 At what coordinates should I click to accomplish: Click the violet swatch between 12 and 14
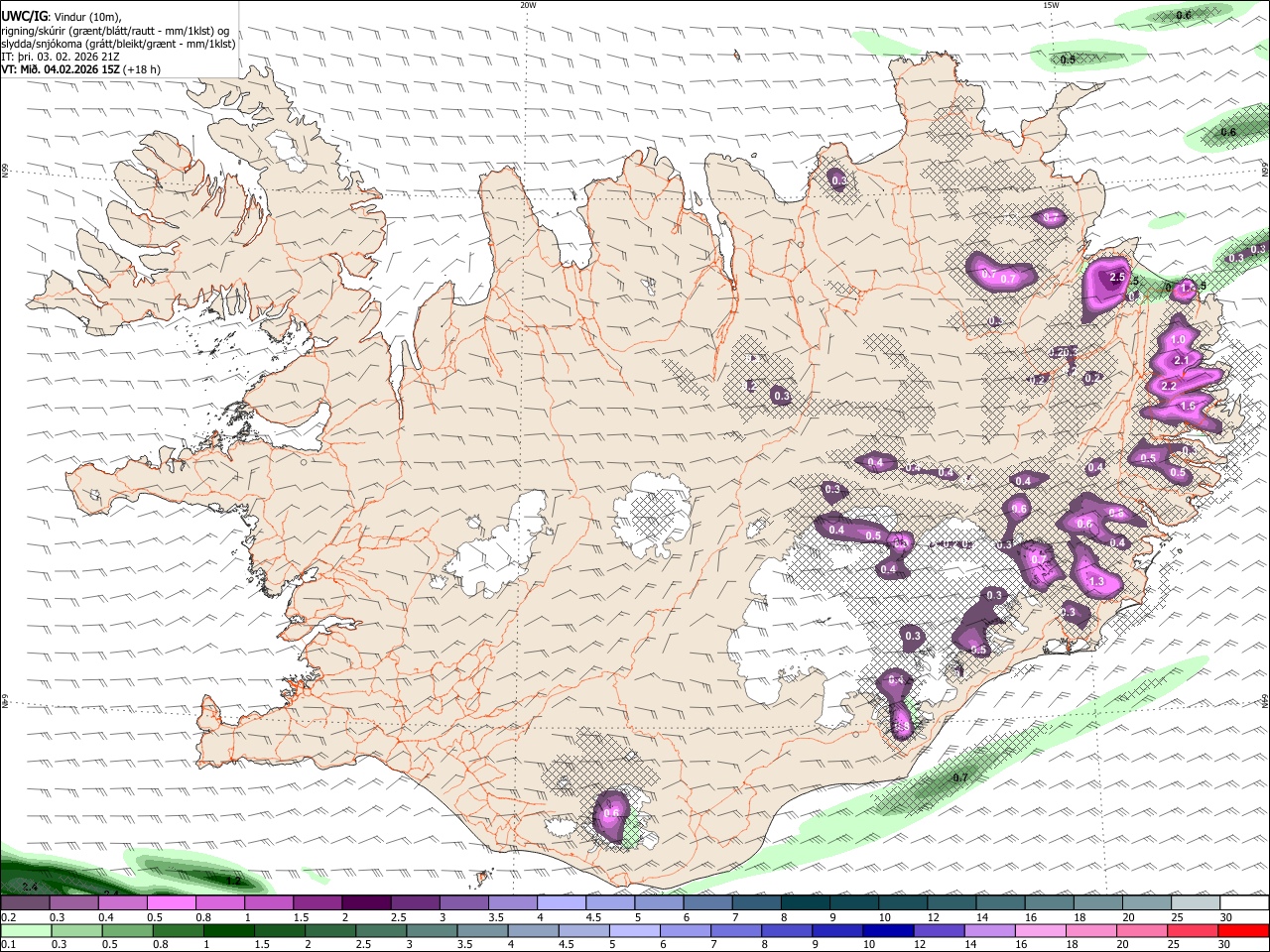point(940,930)
